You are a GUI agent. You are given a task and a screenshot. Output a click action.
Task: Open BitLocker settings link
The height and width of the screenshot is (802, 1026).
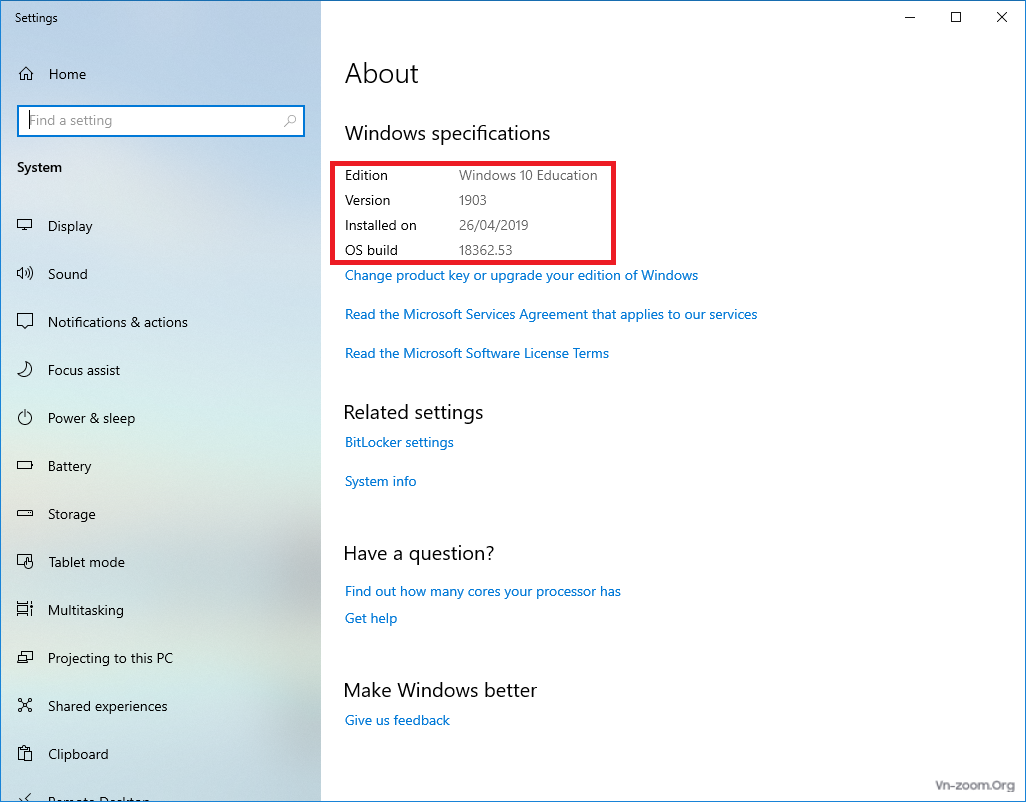point(399,442)
